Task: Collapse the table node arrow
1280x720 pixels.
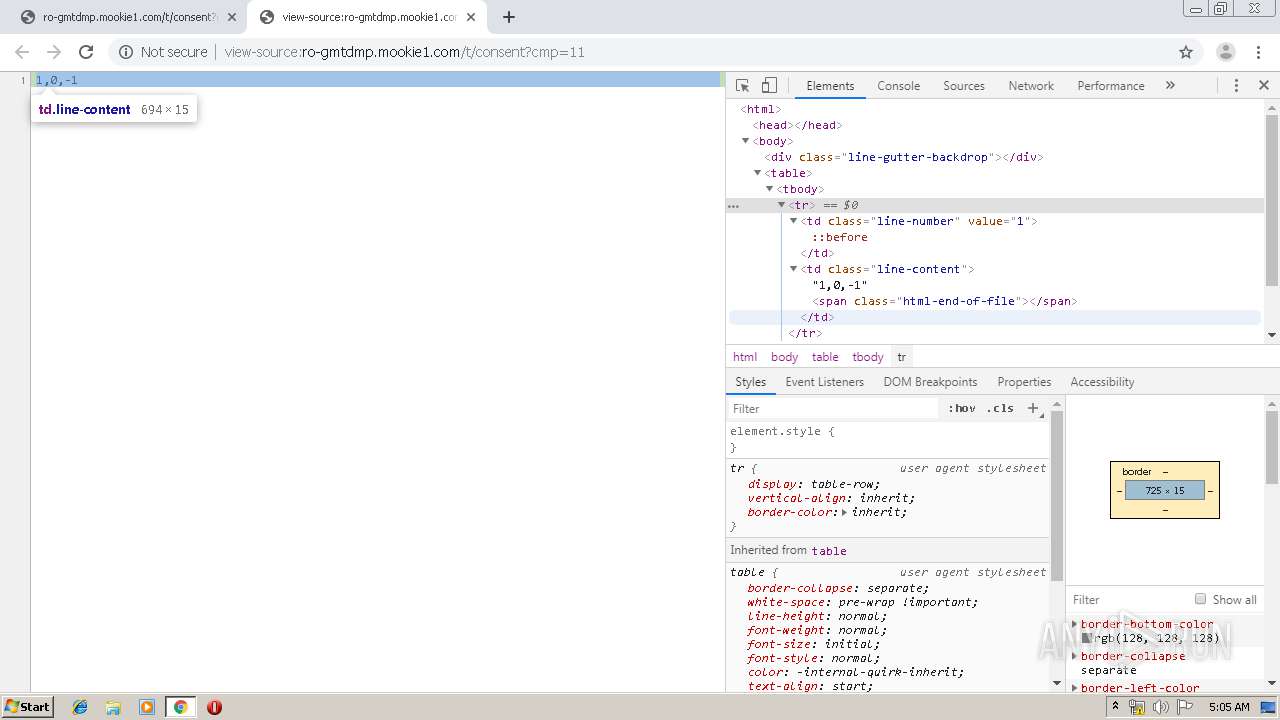Action: click(757, 173)
